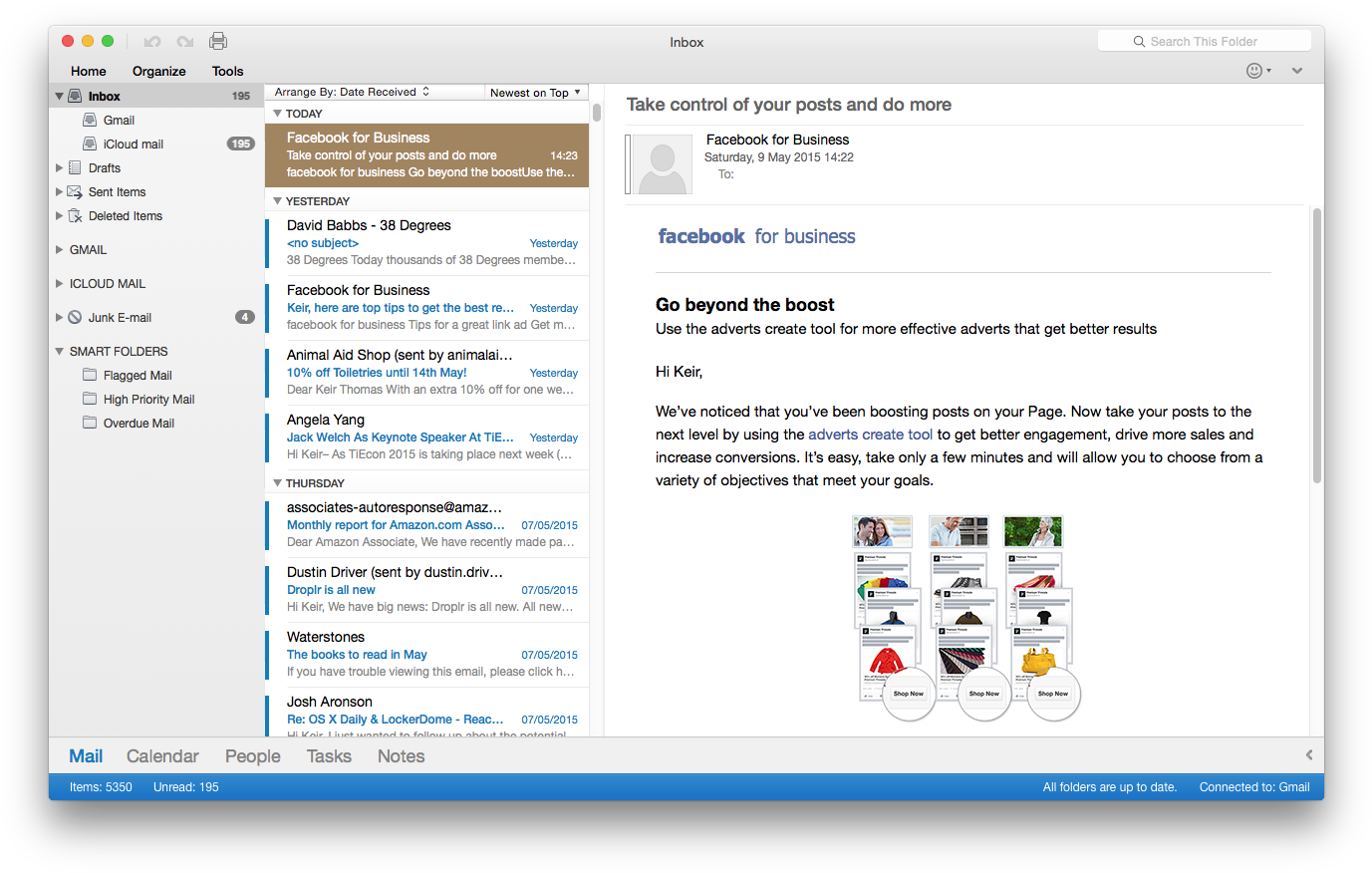The width and height of the screenshot is (1372, 873).
Task: Select the Gmail inbox folder icon
Action: (x=90, y=120)
